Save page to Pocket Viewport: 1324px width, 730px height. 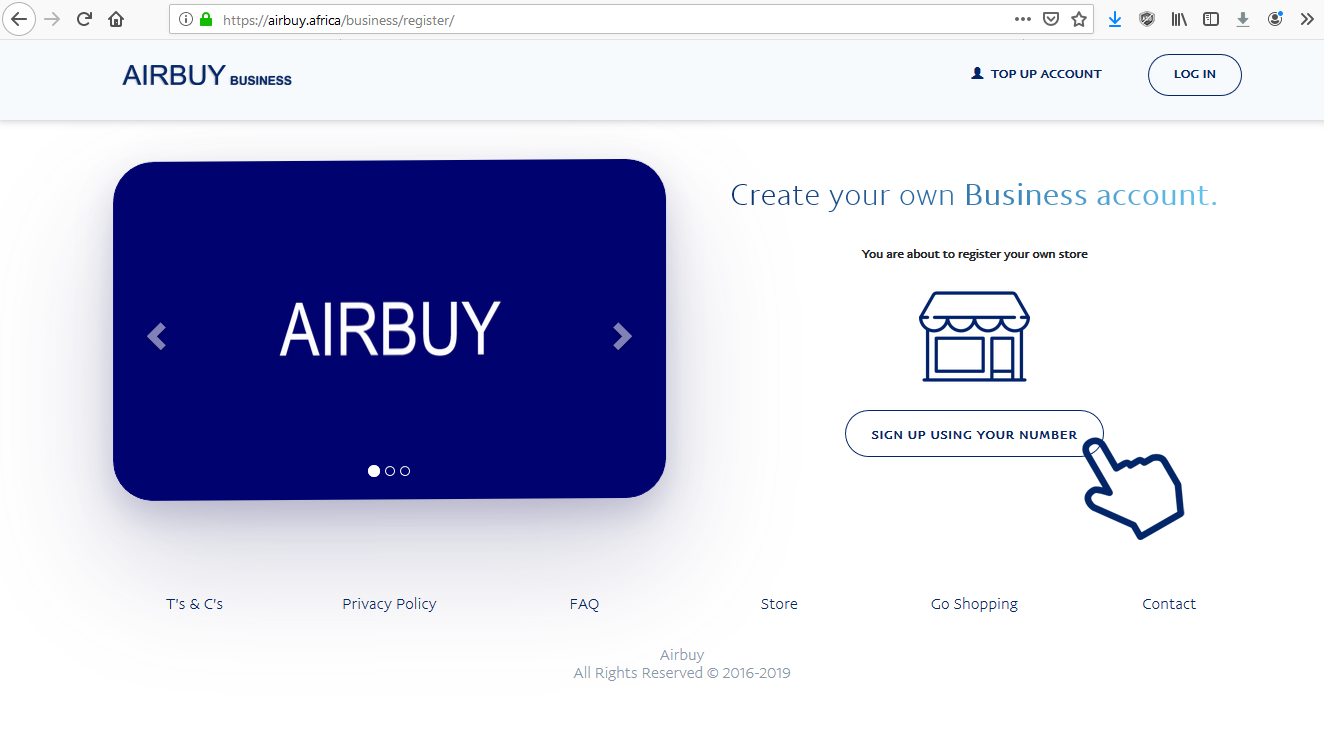point(1051,19)
